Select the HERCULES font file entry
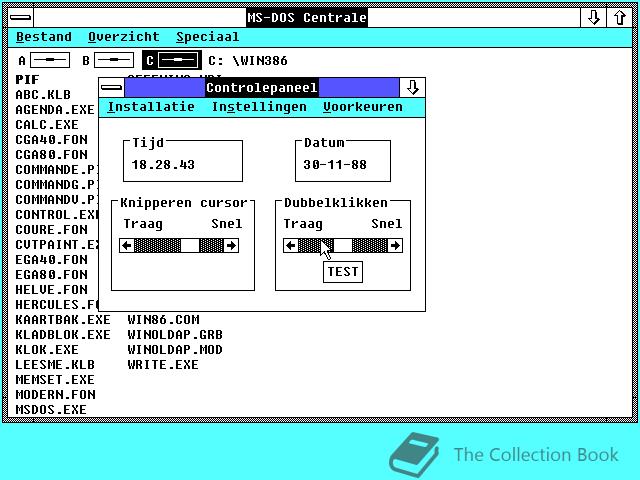 click(x=57, y=305)
